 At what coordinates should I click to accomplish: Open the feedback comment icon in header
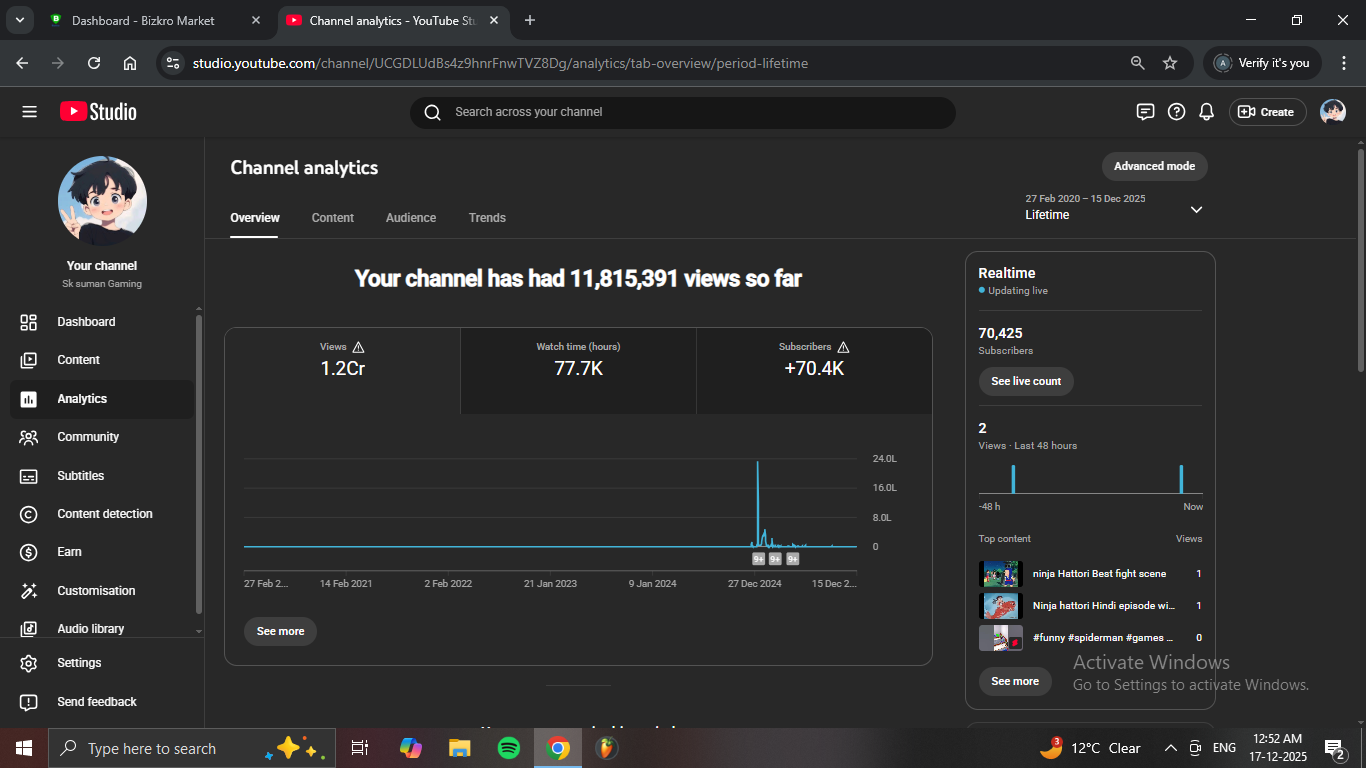[1146, 112]
